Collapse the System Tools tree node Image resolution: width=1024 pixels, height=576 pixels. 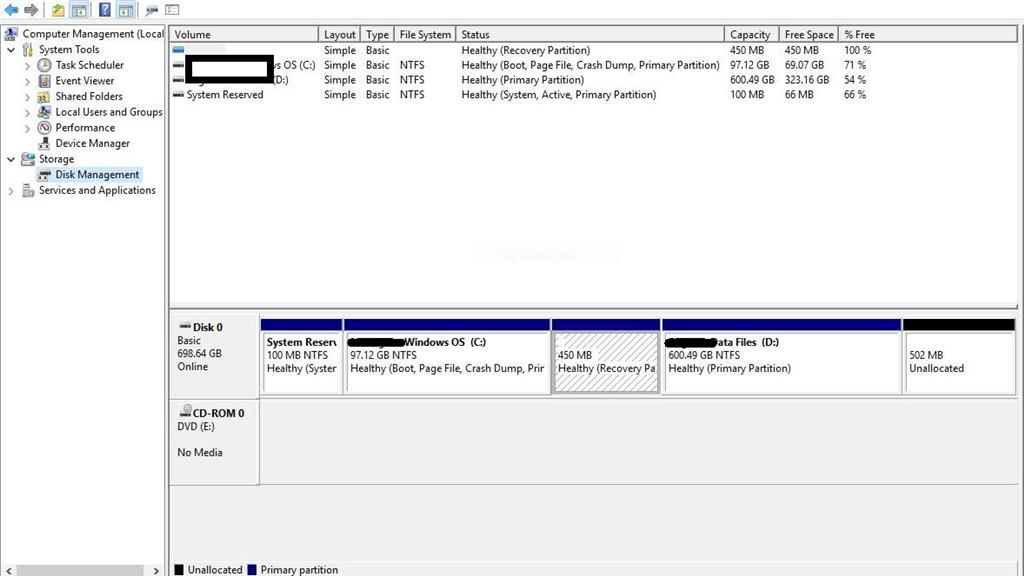pyautogui.click(x=10, y=50)
